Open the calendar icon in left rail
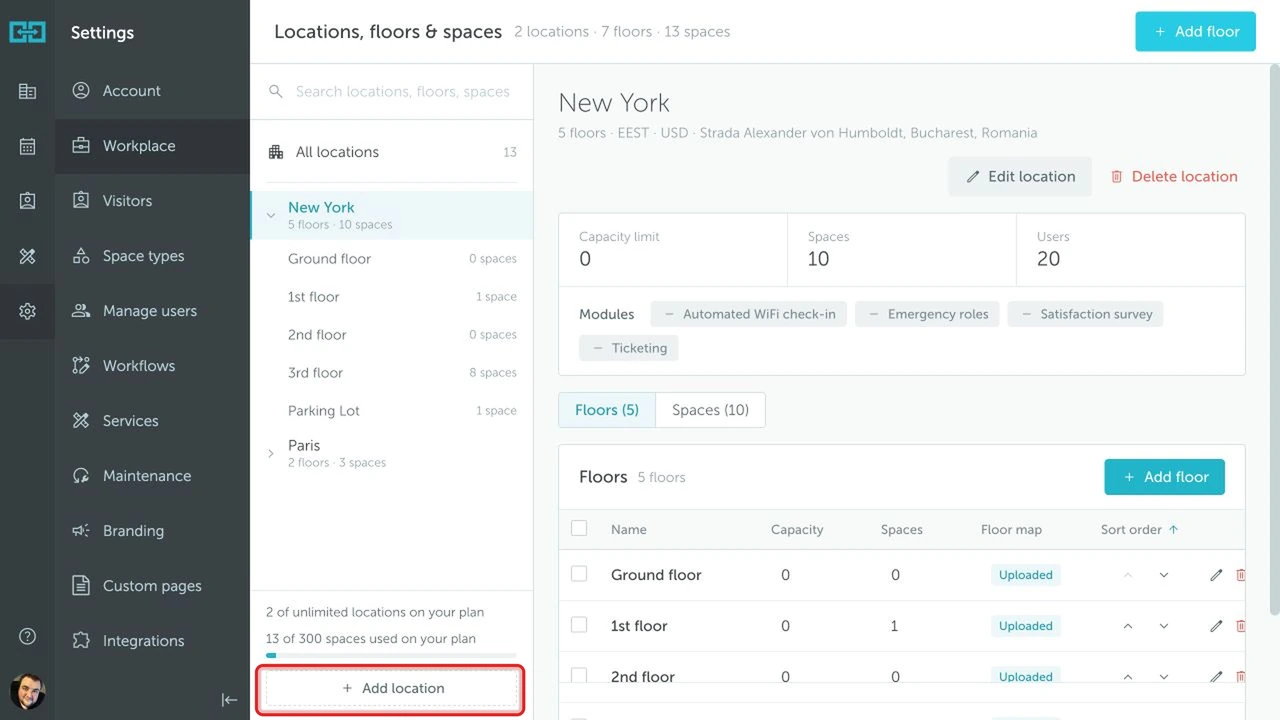 [27, 146]
